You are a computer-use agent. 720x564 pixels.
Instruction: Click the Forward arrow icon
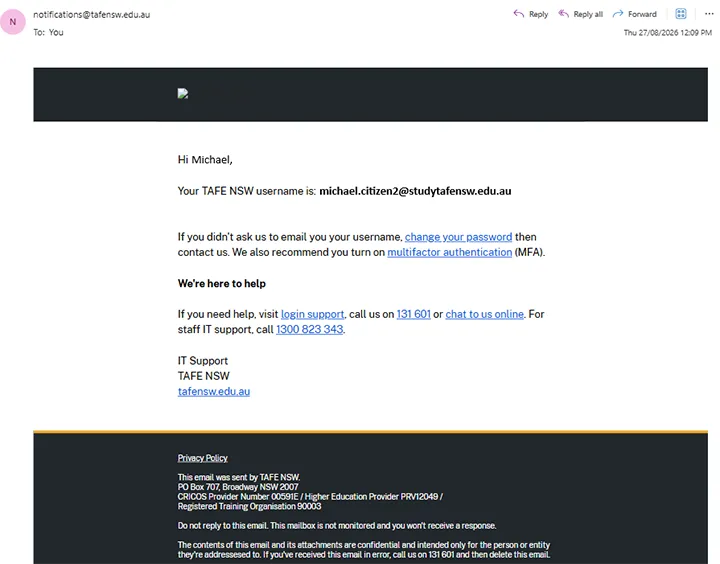click(618, 14)
